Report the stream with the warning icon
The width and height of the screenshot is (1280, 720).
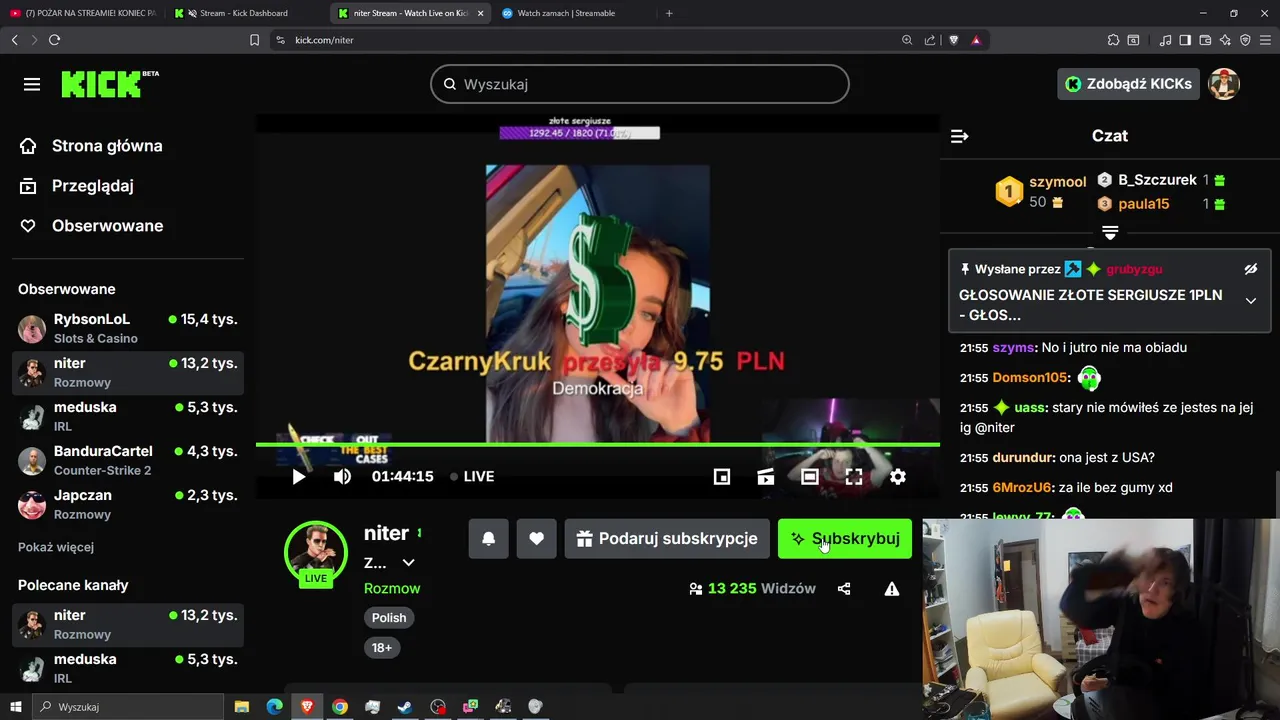coord(892,589)
